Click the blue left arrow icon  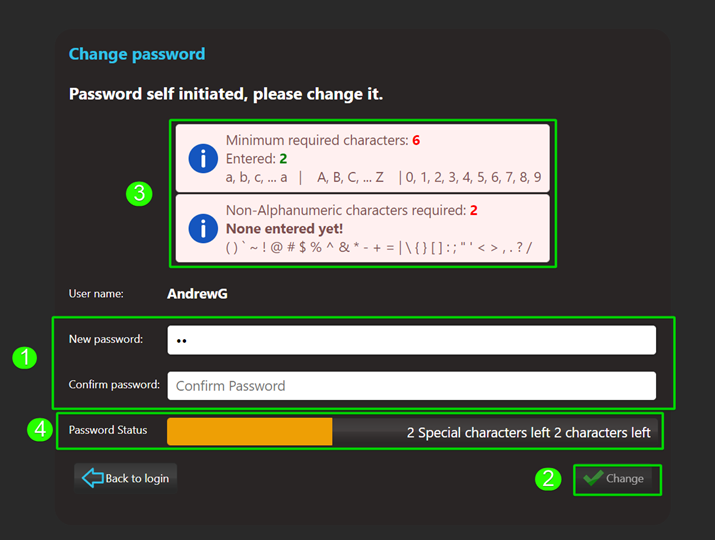[92, 478]
